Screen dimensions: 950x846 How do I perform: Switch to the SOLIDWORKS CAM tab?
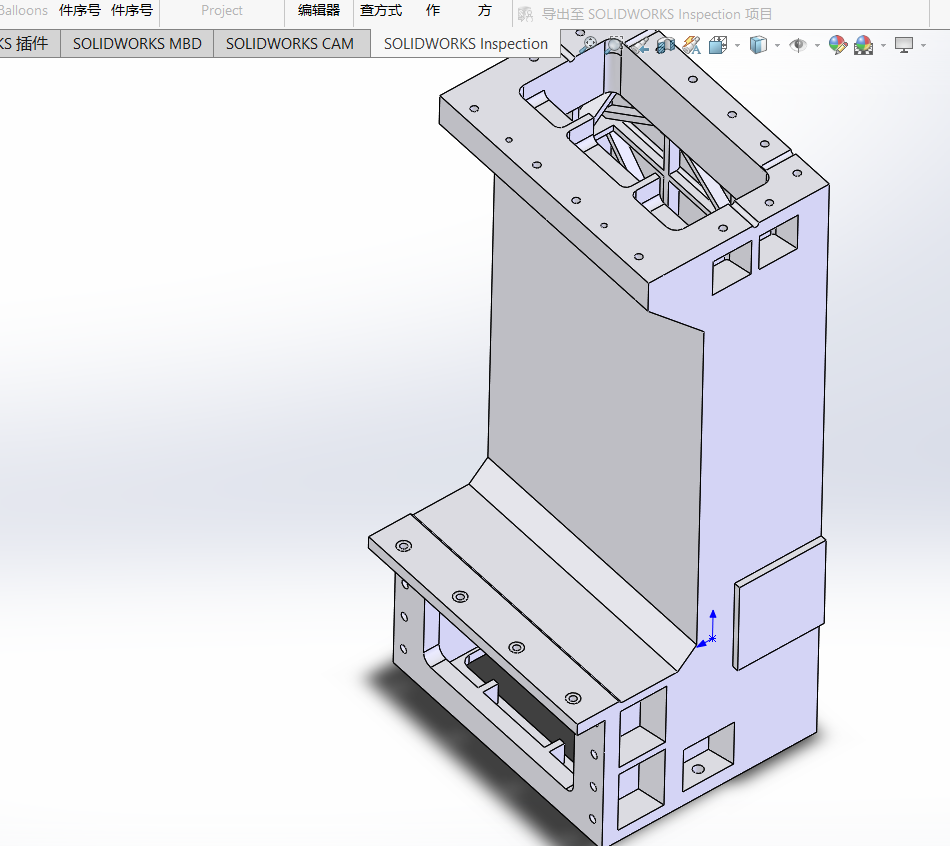coord(290,44)
